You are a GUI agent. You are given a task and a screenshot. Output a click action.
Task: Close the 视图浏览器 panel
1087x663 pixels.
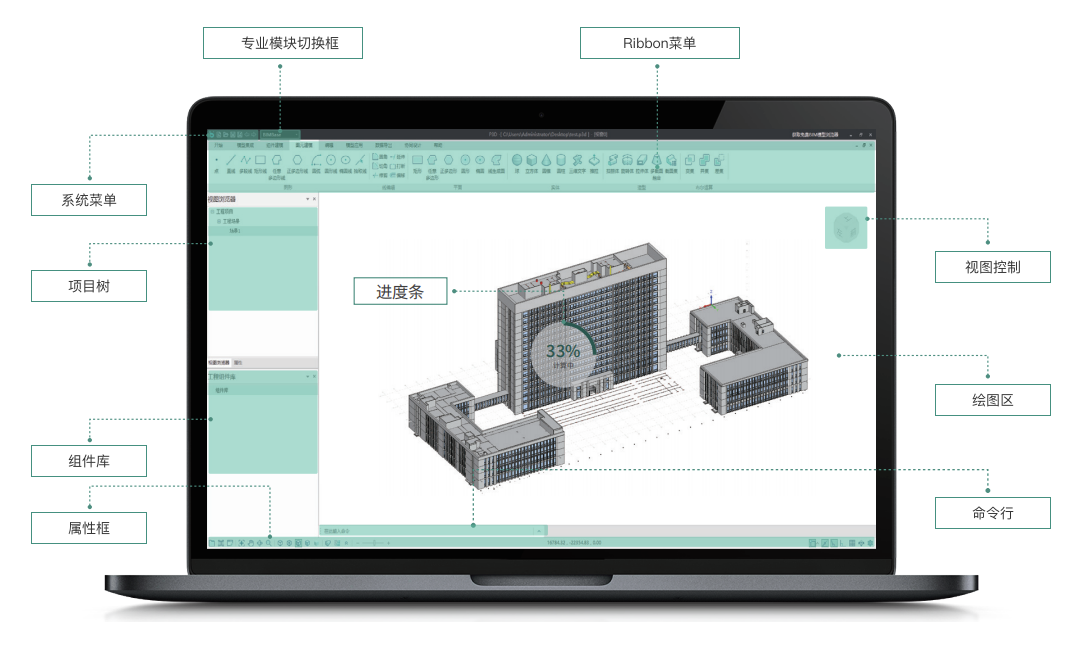[x=314, y=199]
